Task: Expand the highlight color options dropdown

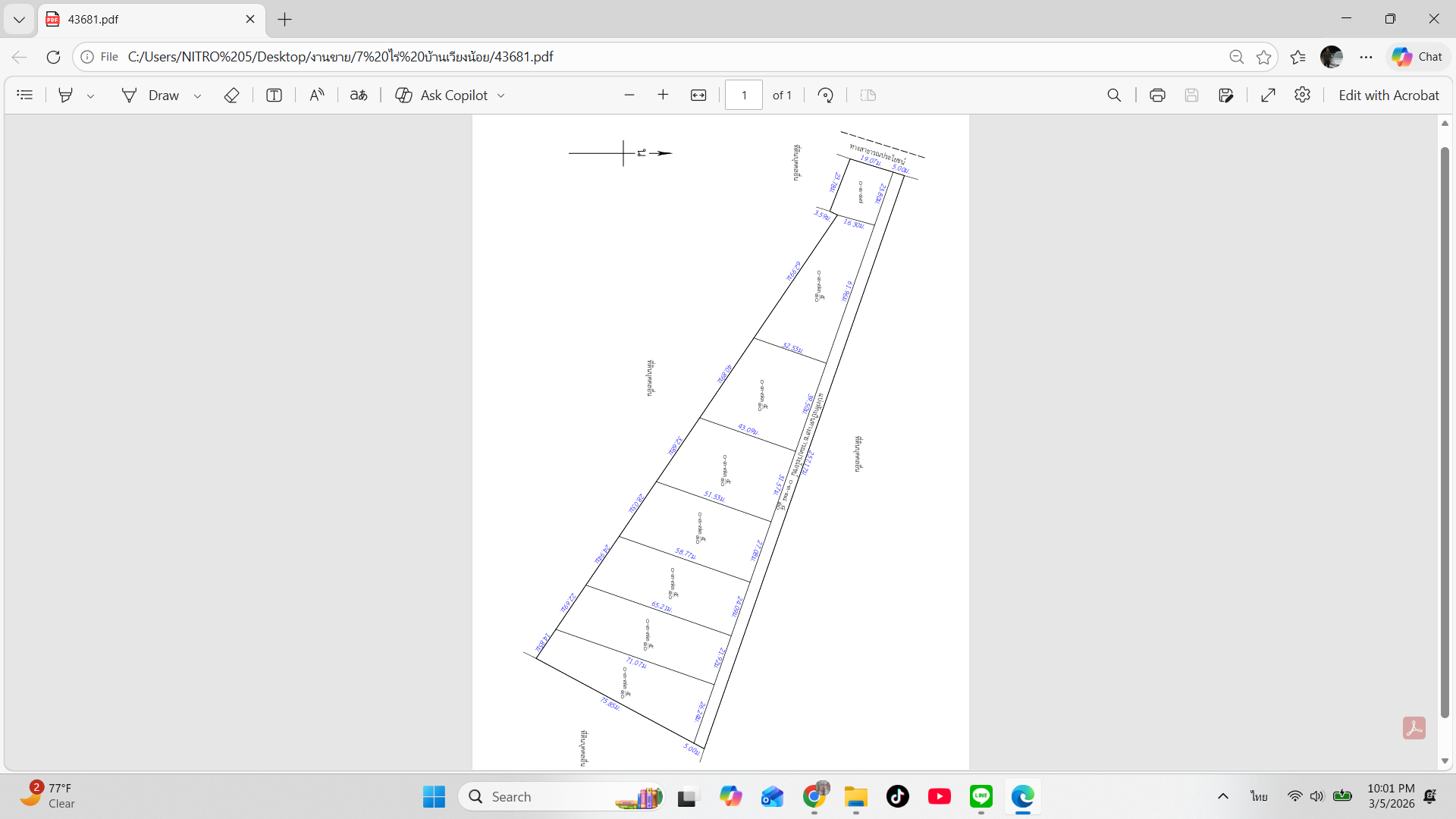Action: [90, 96]
